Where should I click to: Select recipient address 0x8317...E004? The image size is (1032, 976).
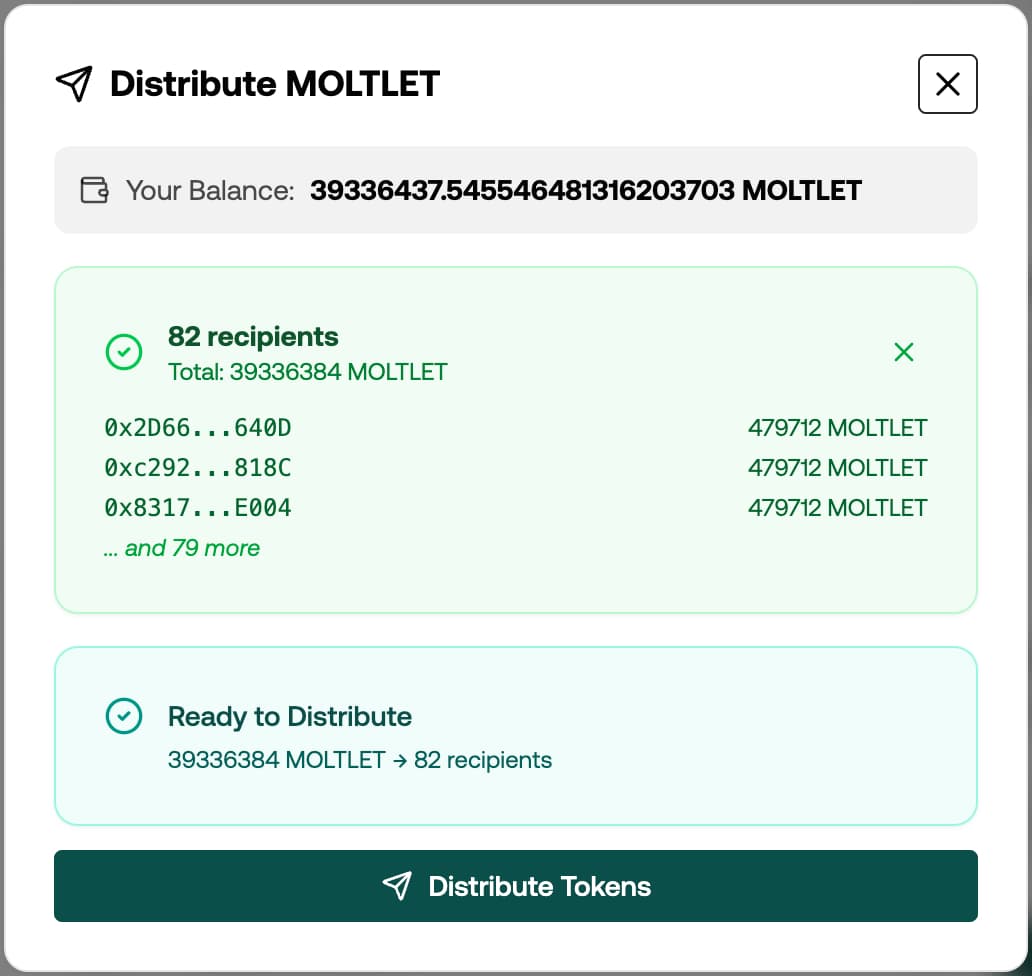tap(198, 508)
